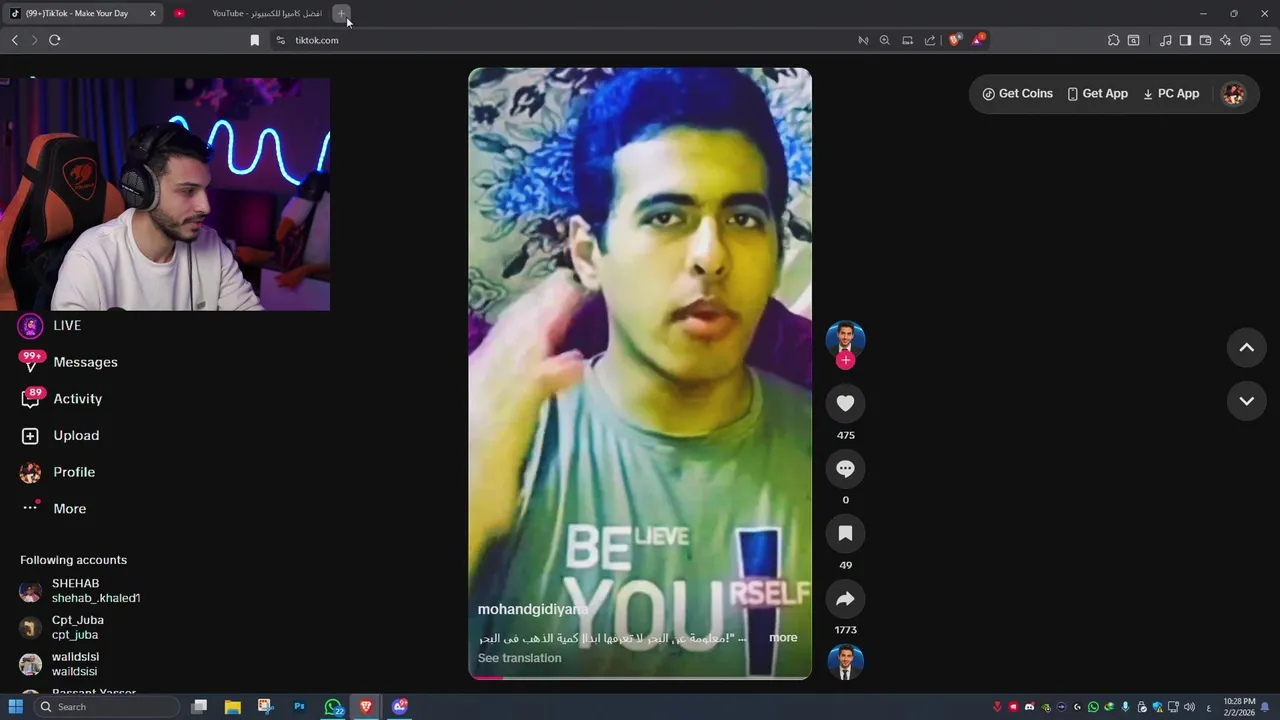Open WhatsApp from taskbar
This screenshot has width=1280, height=720.
pyautogui.click(x=333, y=706)
